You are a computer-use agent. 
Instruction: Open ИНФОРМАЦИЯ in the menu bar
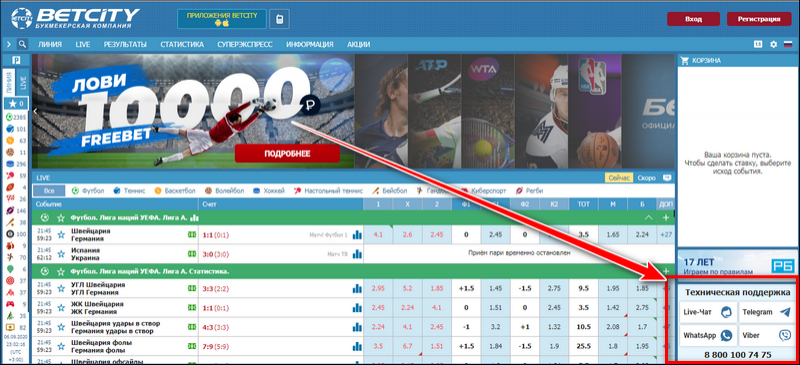(310, 44)
